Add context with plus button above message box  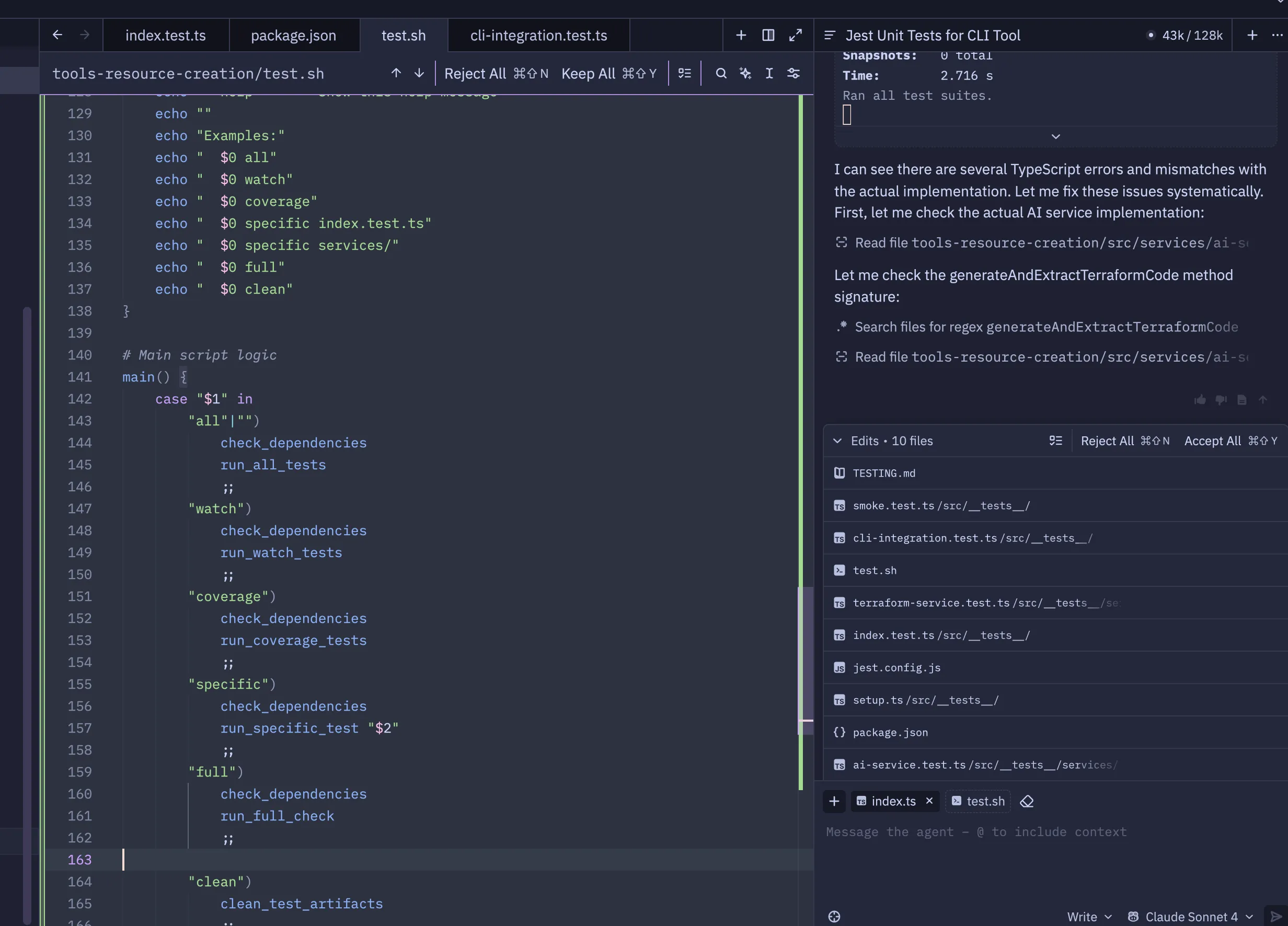click(x=834, y=801)
